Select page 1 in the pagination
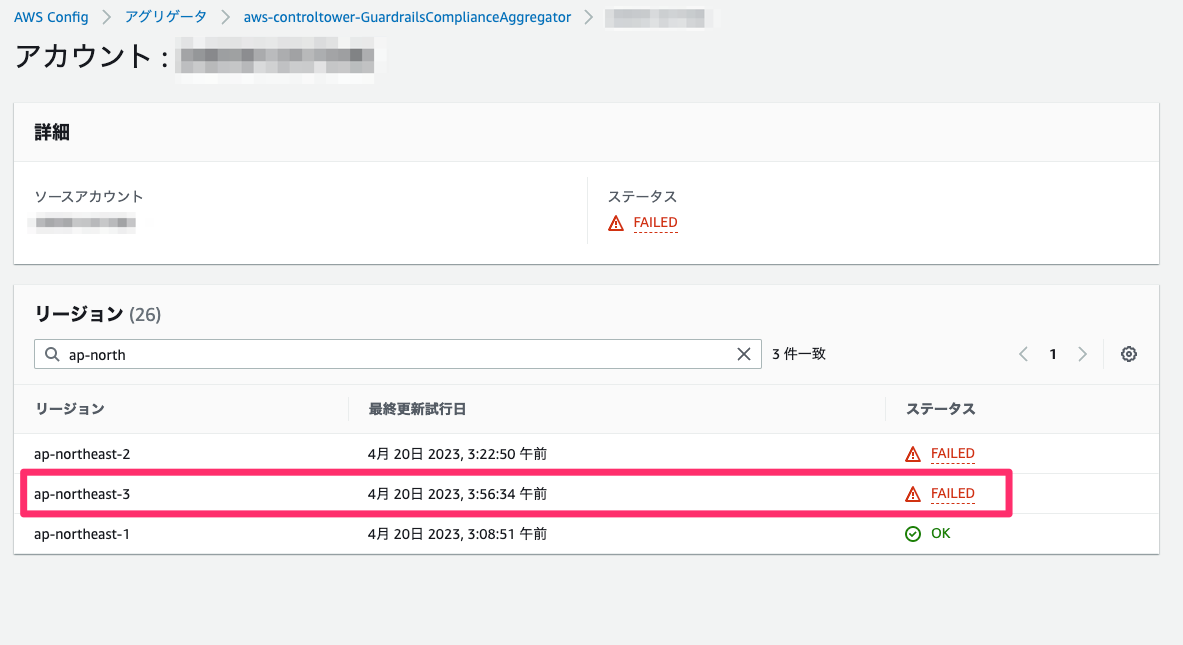 pos(1053,355)
